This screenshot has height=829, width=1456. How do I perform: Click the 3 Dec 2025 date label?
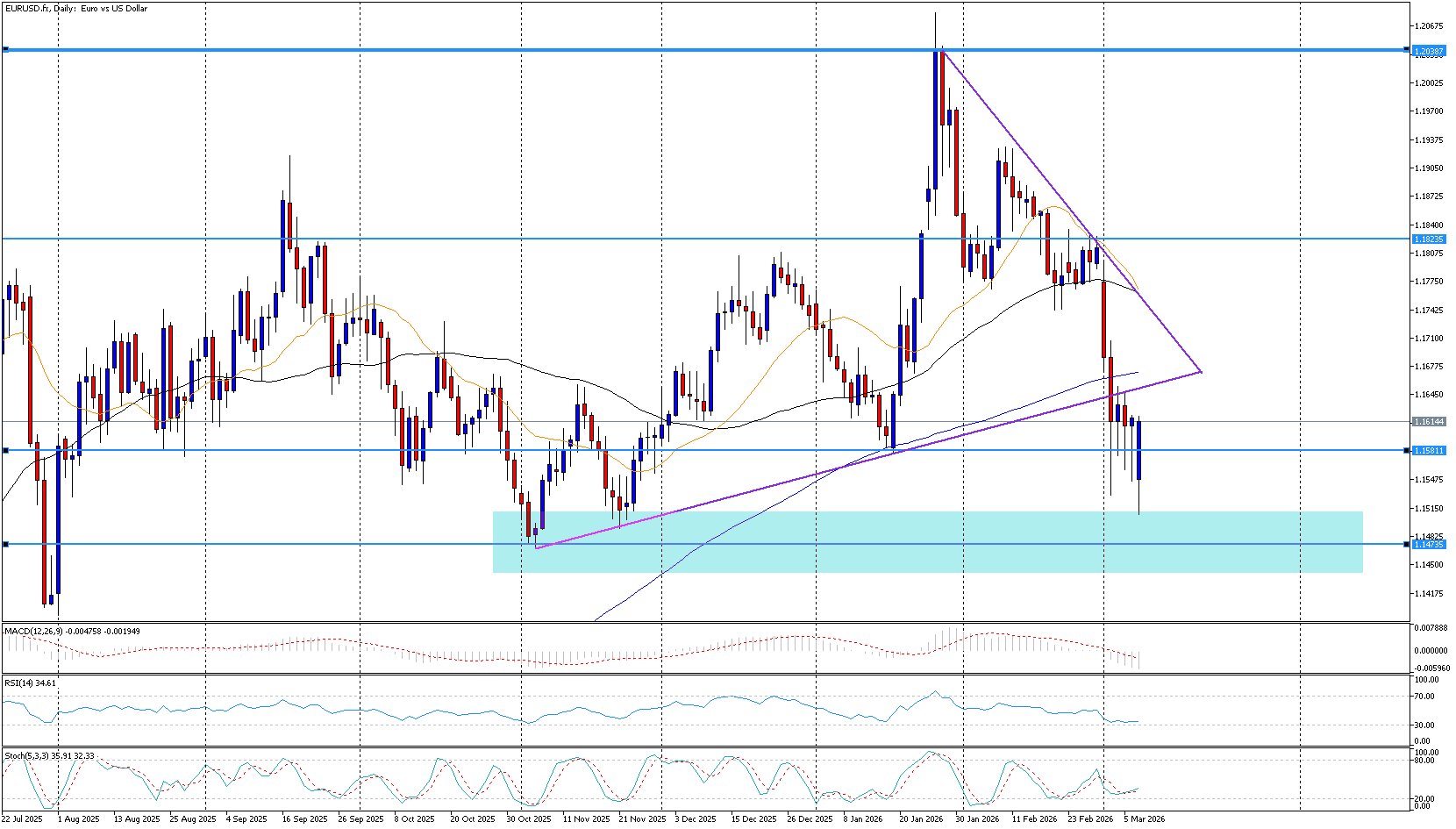695,819
